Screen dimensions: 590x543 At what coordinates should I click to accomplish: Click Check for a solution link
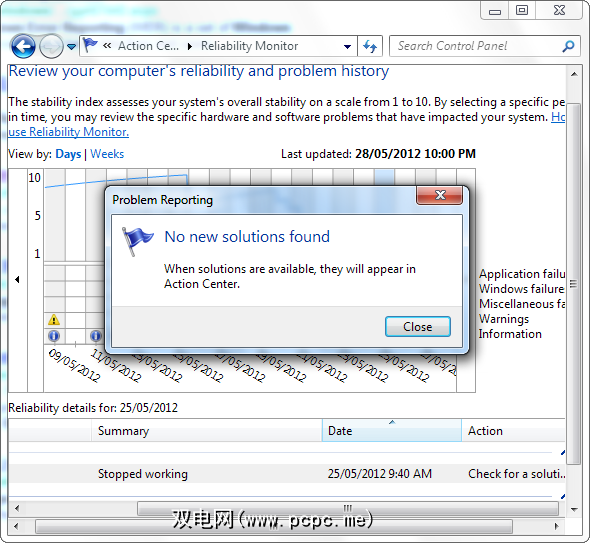[517, 474]
